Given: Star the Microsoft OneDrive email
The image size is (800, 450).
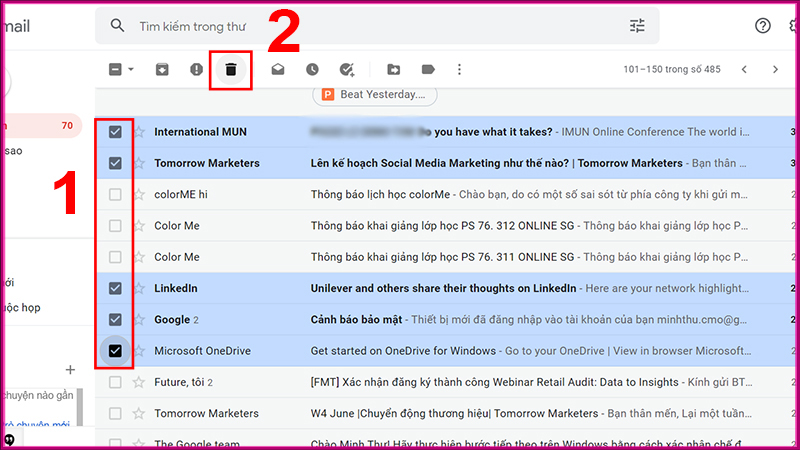Looking at the screenshot, I should [139, 351].
